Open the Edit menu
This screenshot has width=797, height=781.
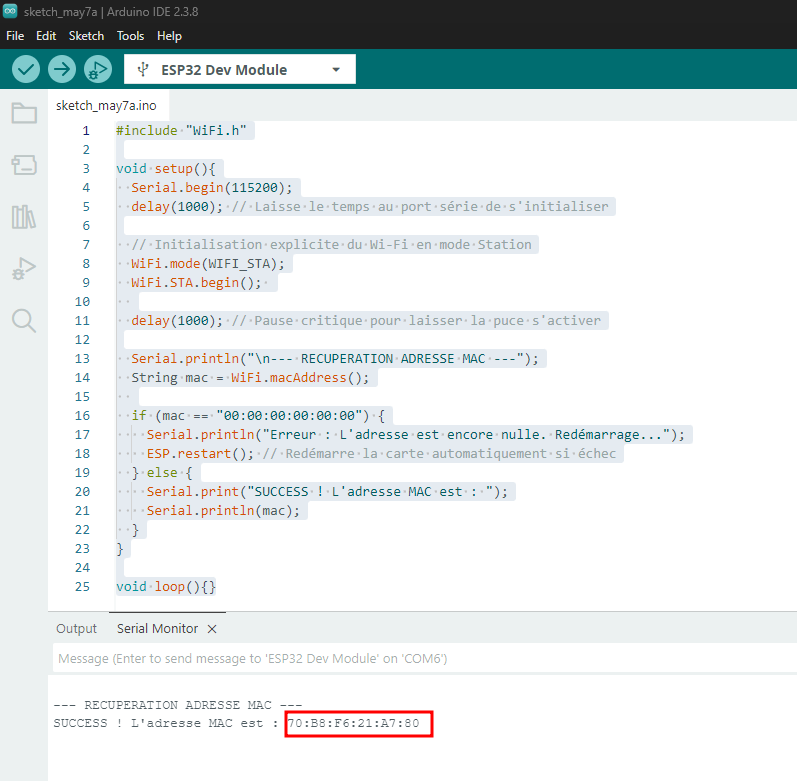[46, 36]
